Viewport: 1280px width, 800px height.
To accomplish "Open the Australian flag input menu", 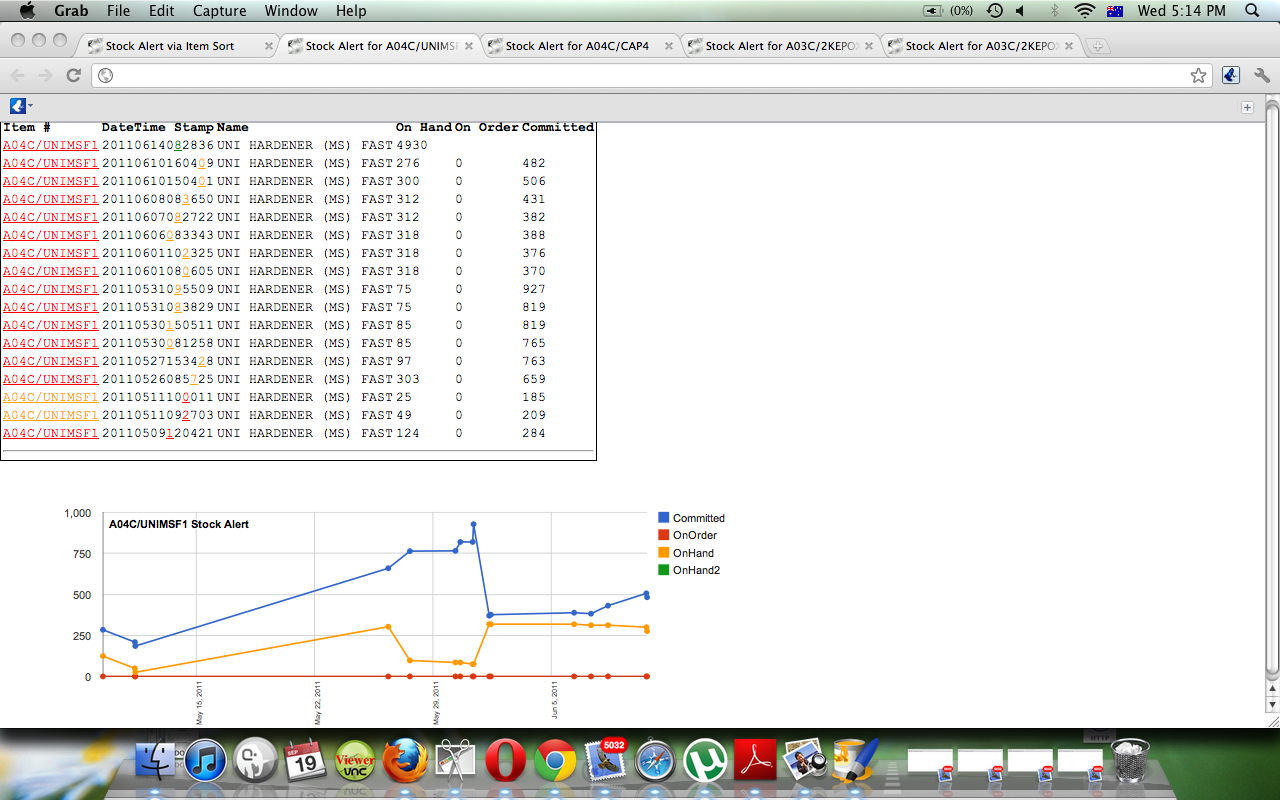I will coord(1116,11).
